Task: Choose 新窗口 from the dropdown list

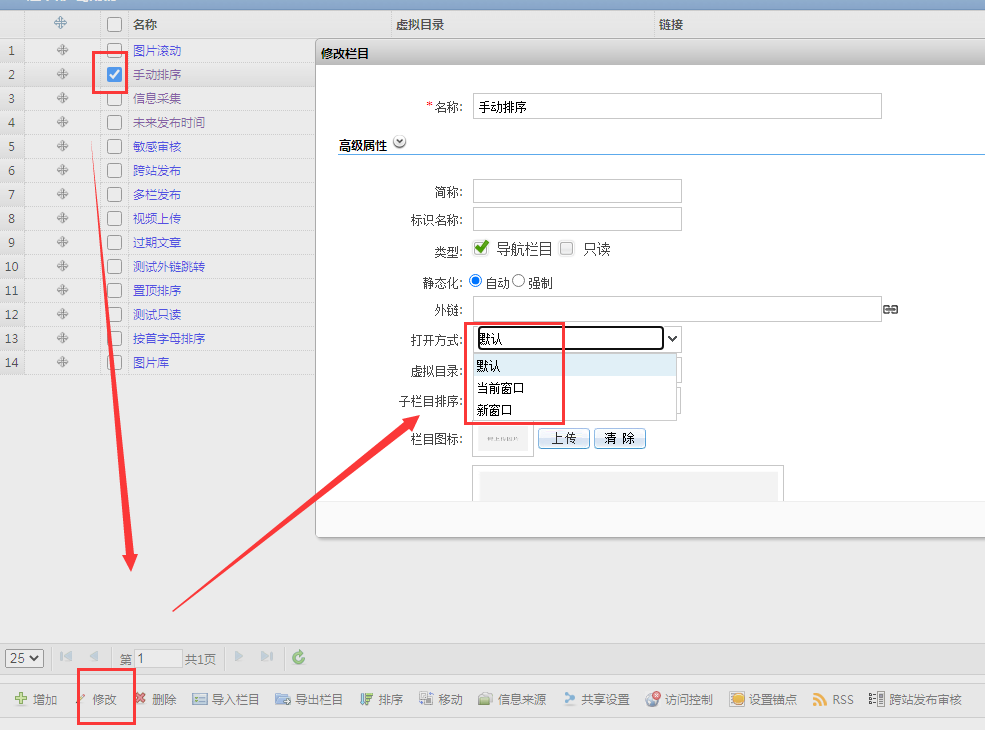Action: [494, 409]
